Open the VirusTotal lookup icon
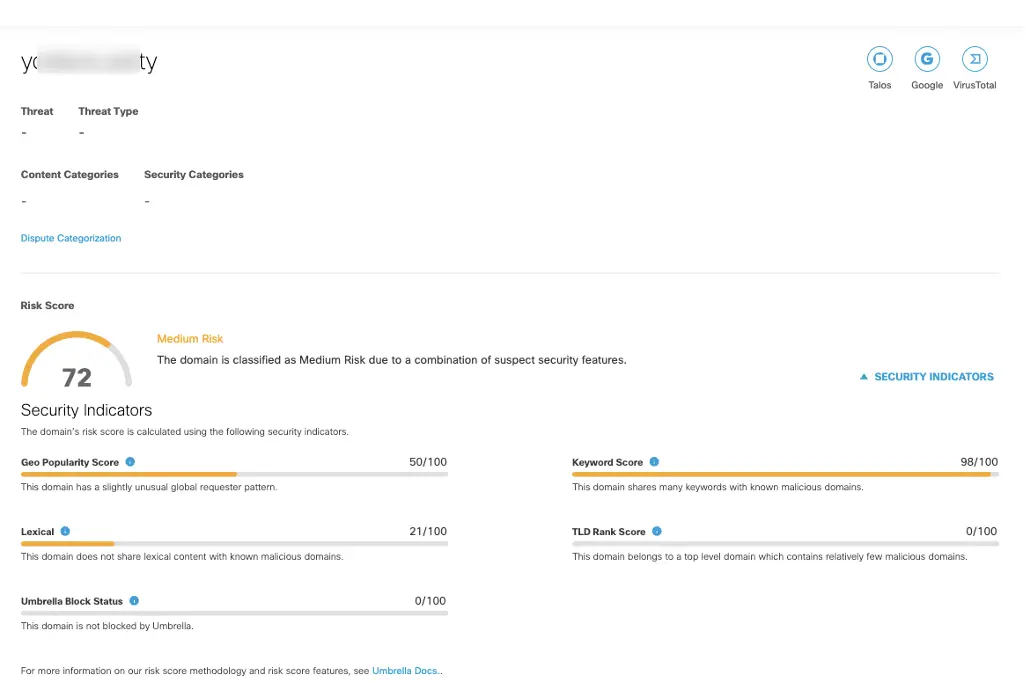Image resolution: width=1026 pixels, height=698 pixels. (x=975, y=59)
